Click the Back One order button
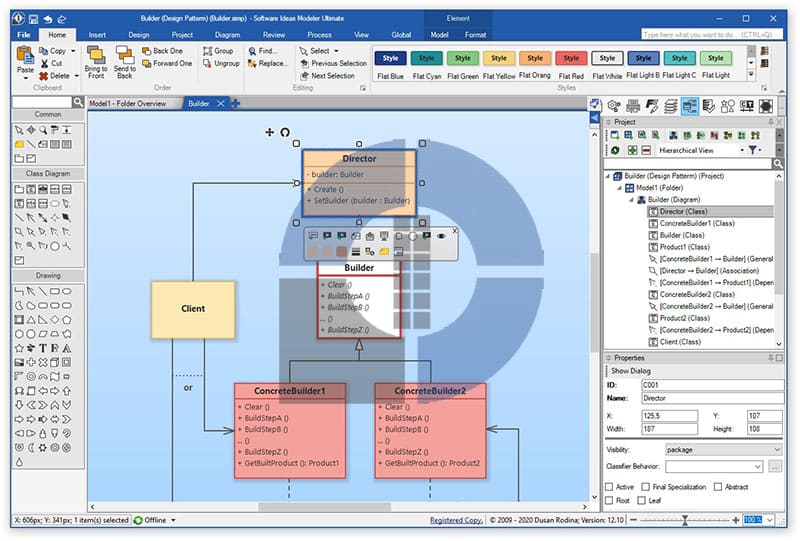800x541 pixels. tap(162, 51)
